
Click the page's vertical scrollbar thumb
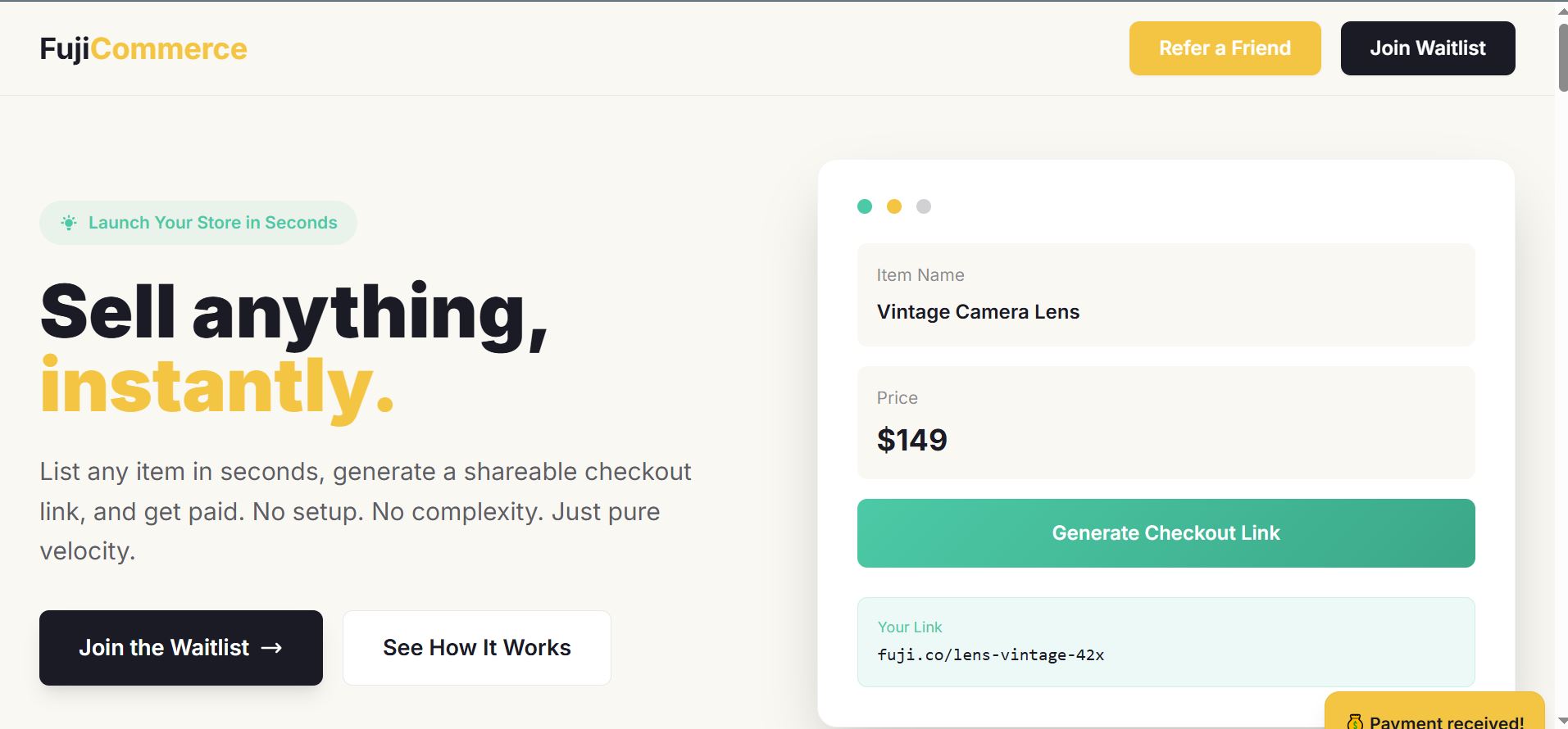[1562, 57]
